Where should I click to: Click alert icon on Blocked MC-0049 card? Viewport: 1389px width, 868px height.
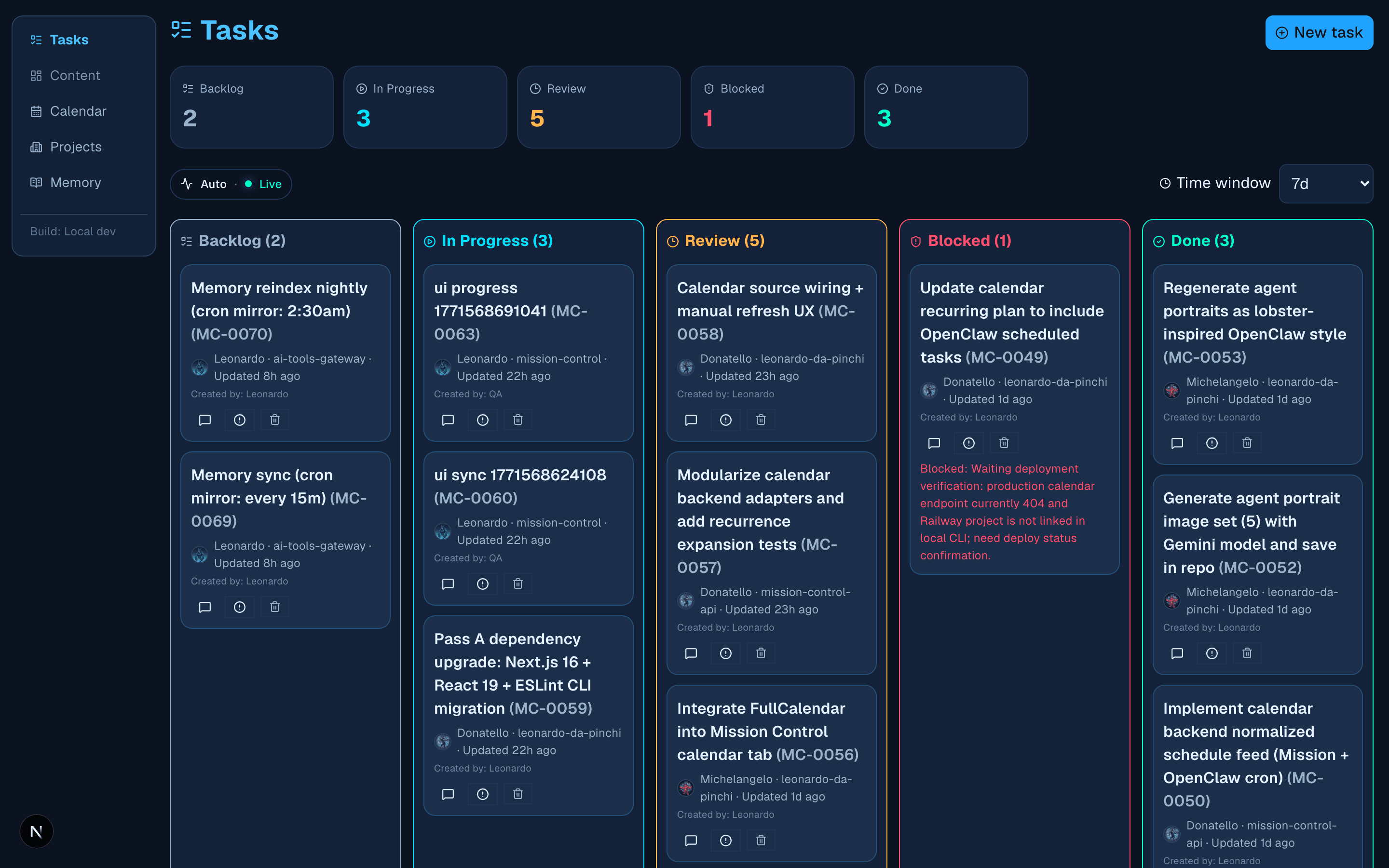click(969, 443)
